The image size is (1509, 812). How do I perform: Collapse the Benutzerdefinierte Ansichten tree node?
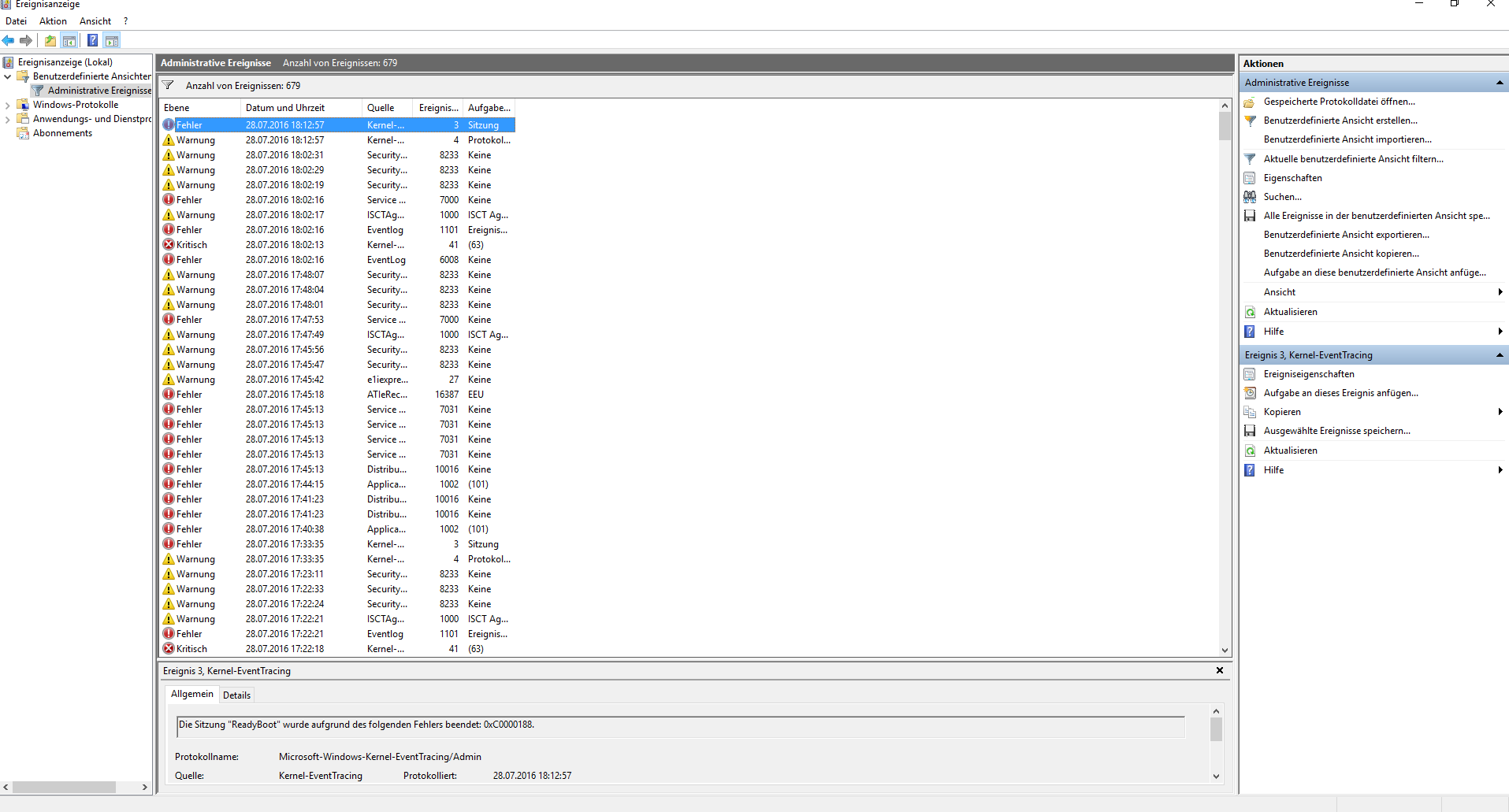[7, 76]
